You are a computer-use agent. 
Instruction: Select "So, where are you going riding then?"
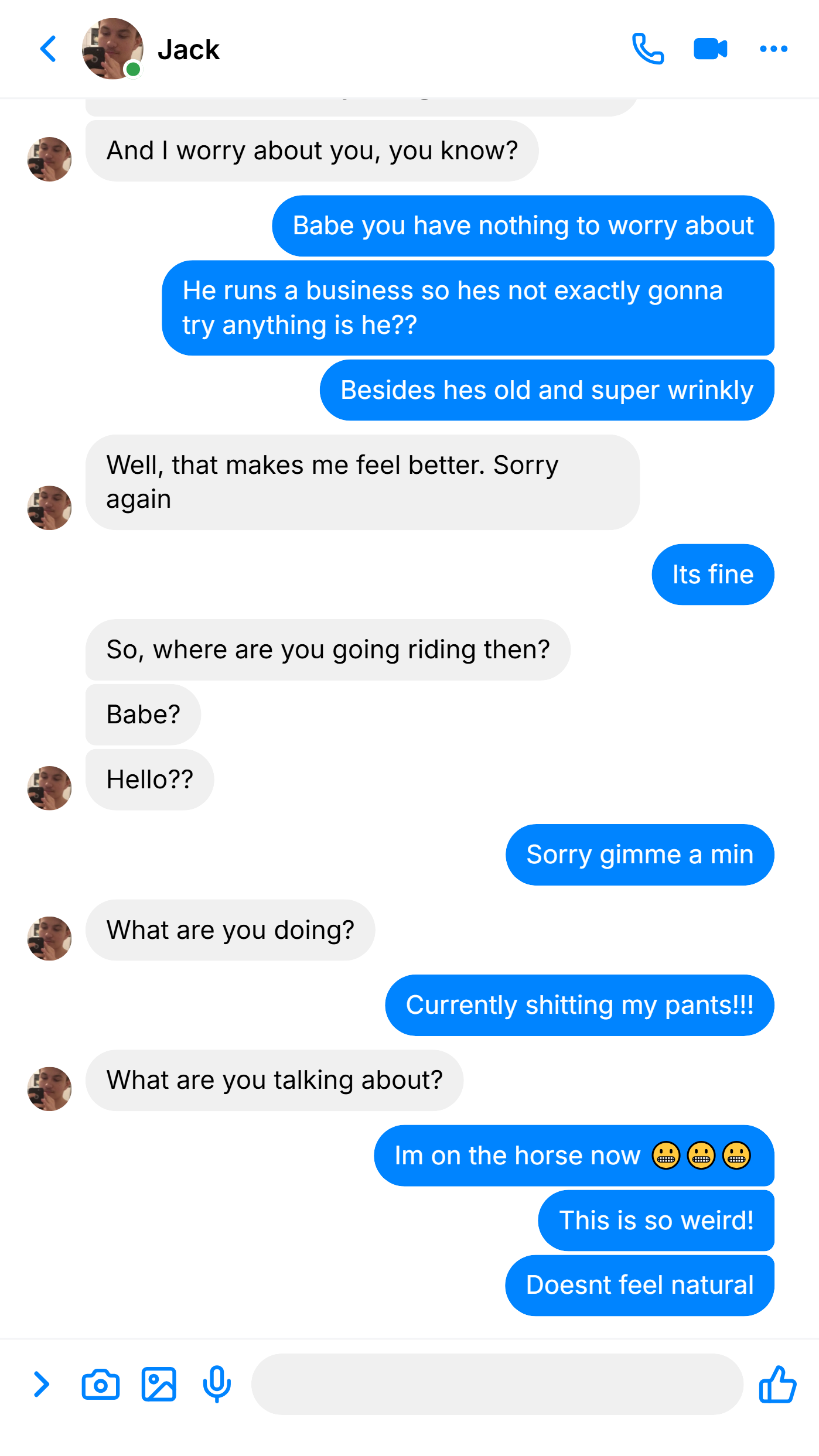click(x=328, y=650)
